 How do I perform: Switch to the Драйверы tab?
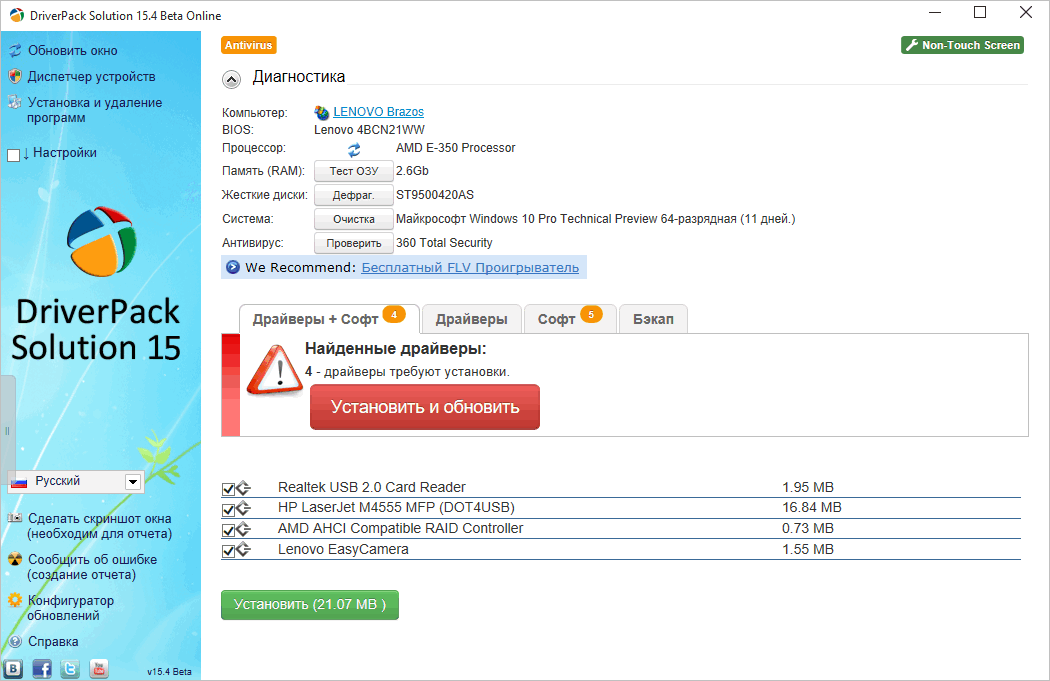471,319
